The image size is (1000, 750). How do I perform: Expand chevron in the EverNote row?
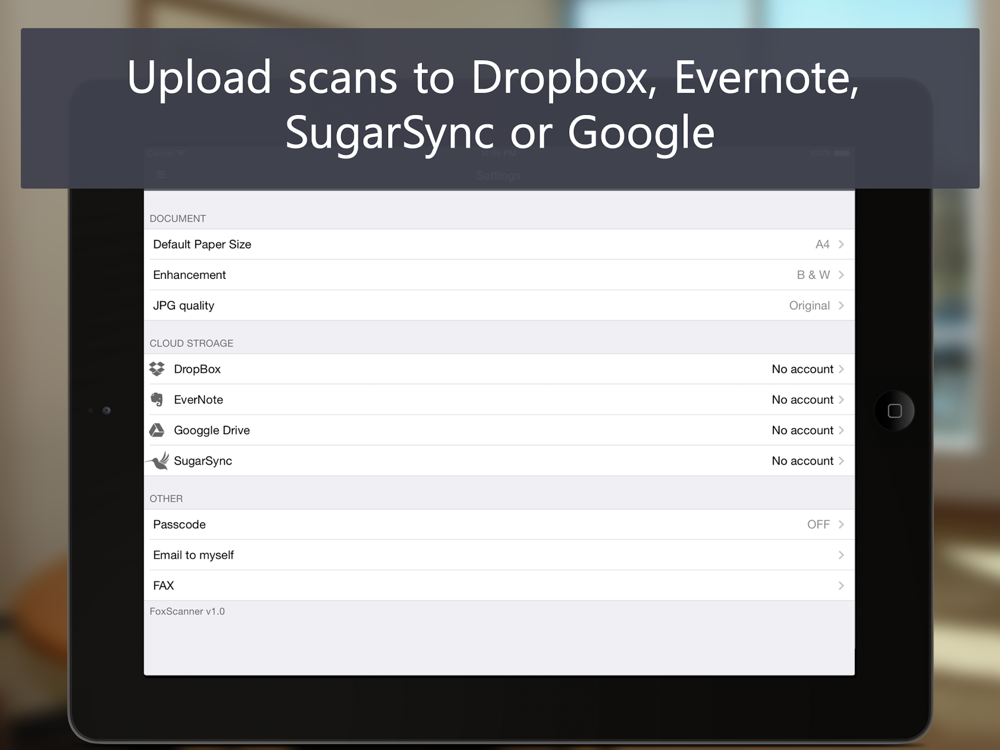coord(841,399)
